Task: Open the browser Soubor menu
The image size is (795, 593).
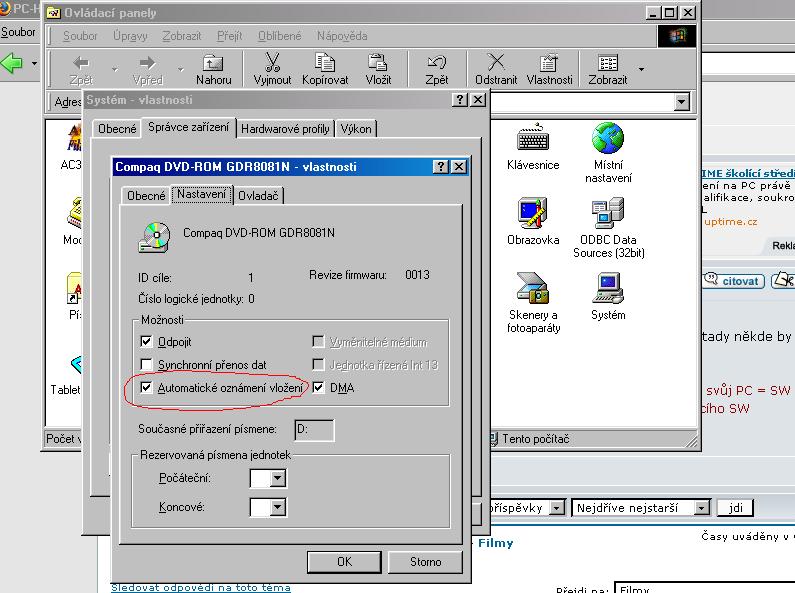Action: [x=18, y=32]
